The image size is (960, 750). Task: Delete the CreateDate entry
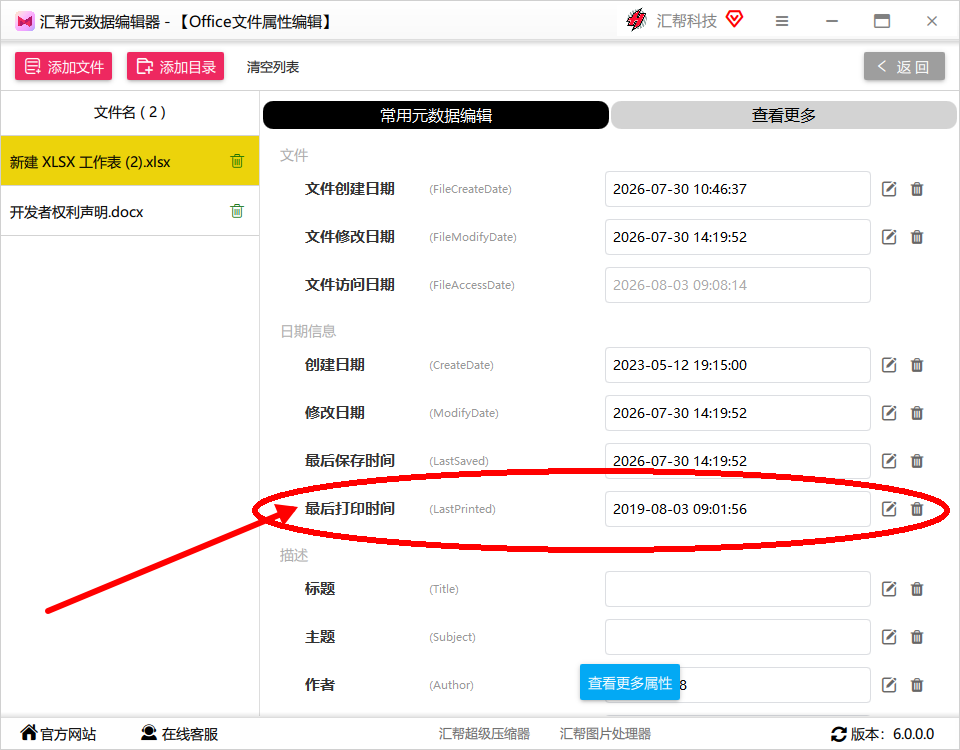(x=917, y=365)
